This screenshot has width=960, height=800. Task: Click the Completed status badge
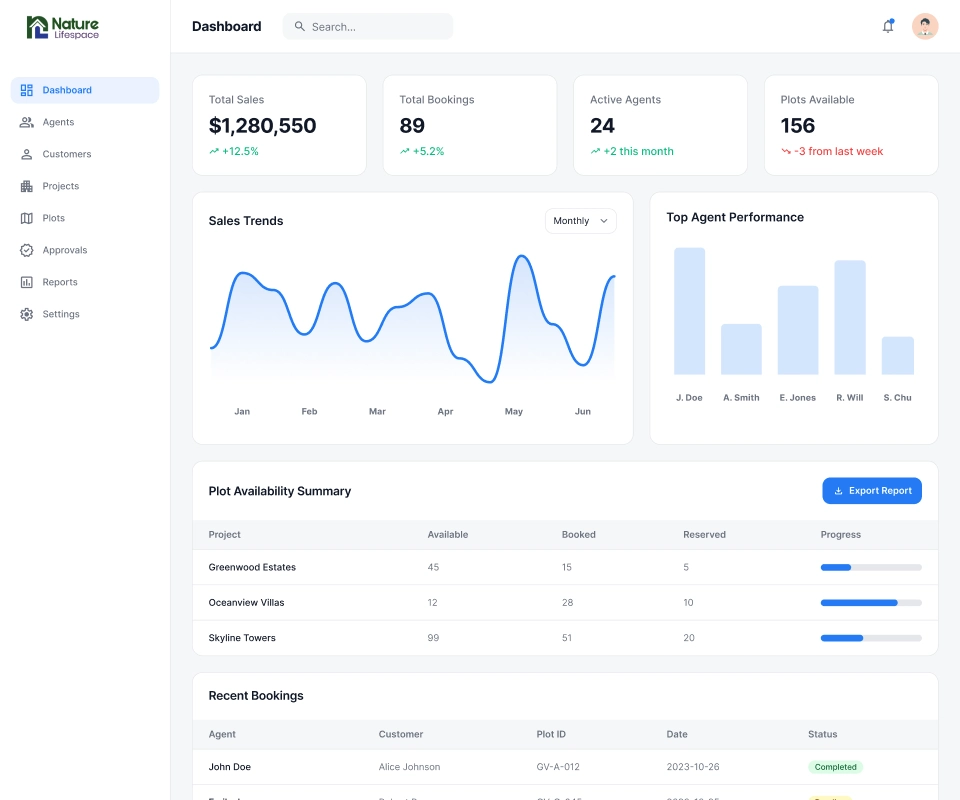tap(835, 767)
